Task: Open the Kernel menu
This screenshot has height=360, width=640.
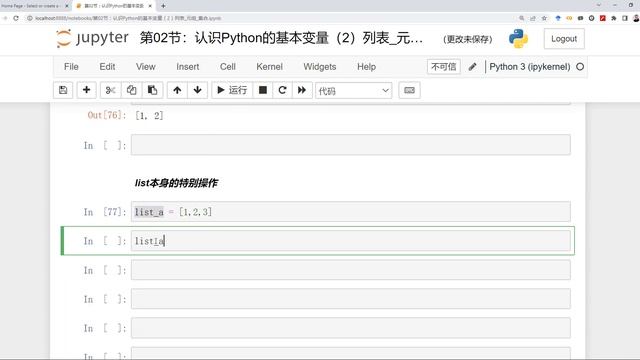Action: tap(269, 67)
